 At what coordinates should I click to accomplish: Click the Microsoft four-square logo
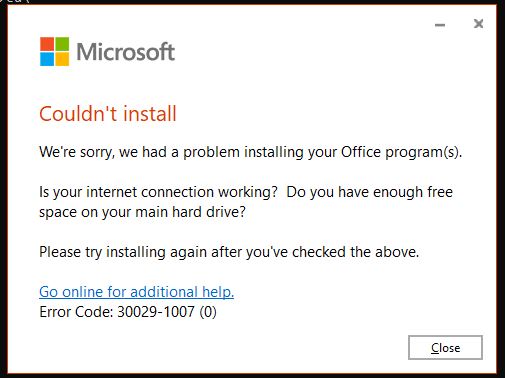click(55, 51)
